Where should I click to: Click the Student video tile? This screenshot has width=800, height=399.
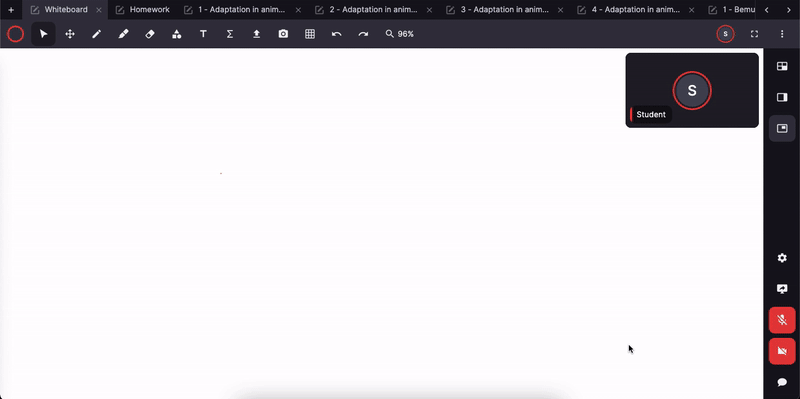pyautogui.click(x=692, y=90)
